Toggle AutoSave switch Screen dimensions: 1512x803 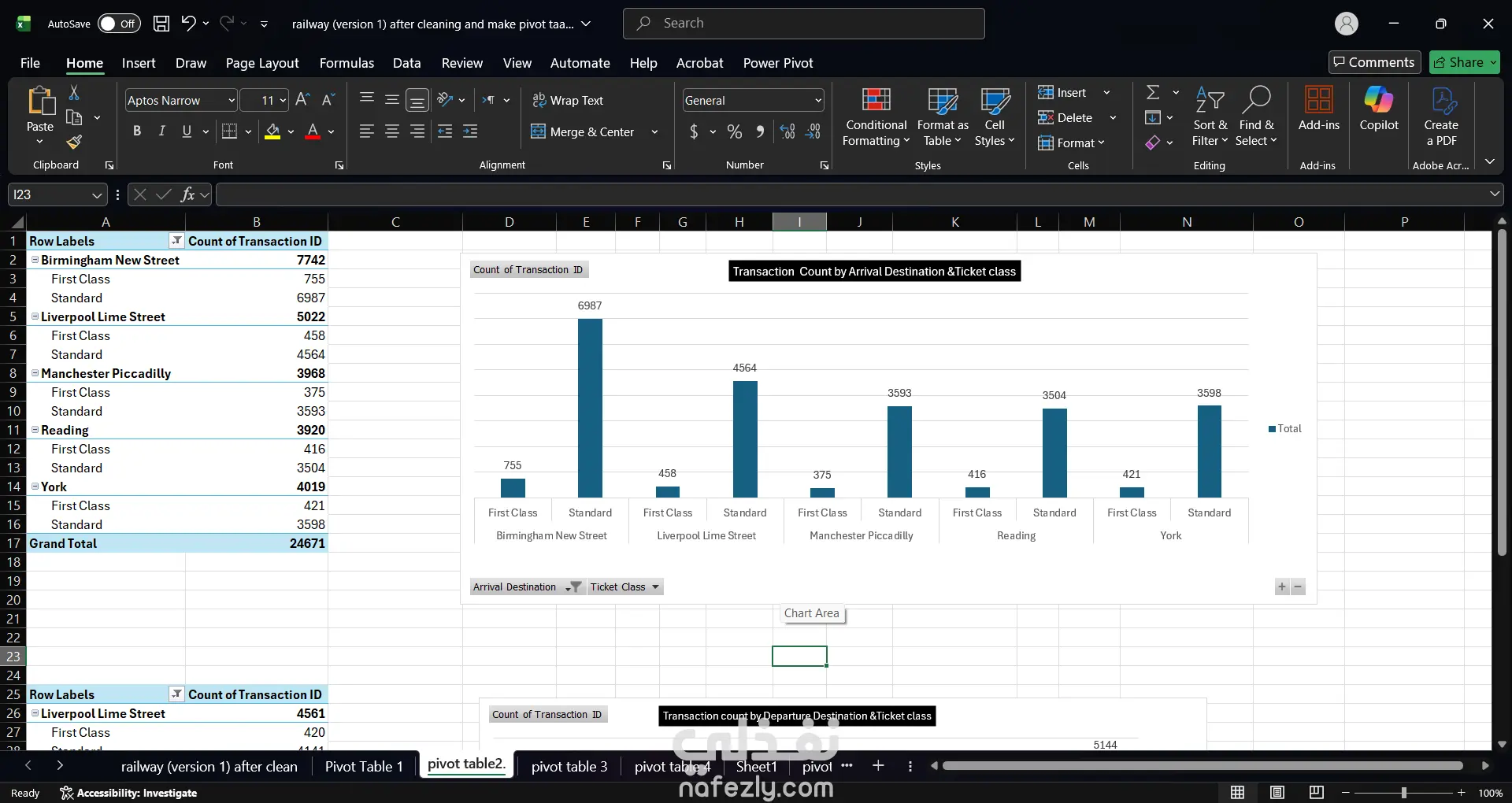119,24
